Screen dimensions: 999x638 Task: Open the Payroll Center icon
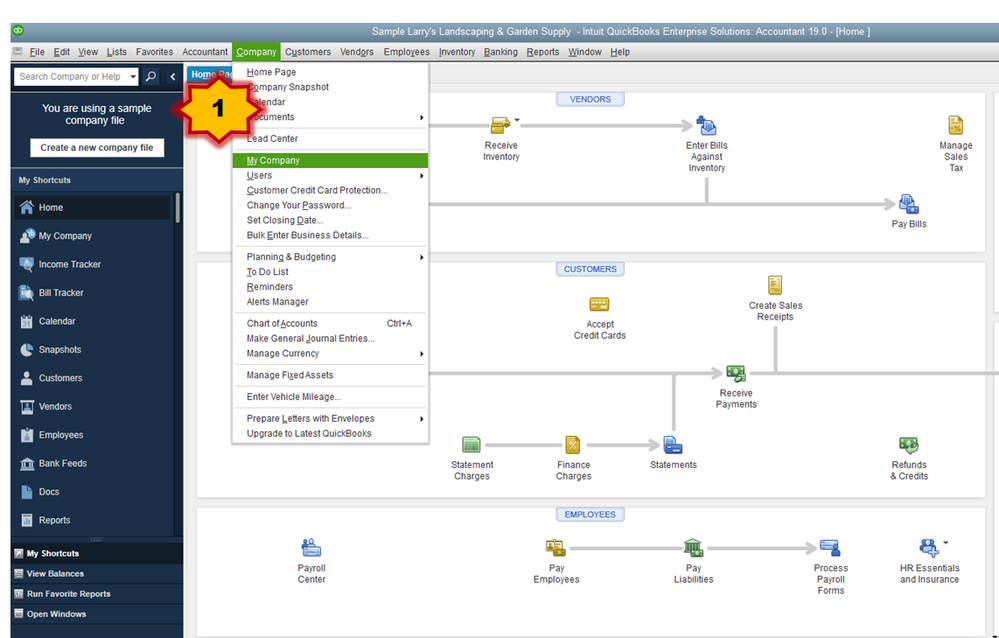(311, 547)
